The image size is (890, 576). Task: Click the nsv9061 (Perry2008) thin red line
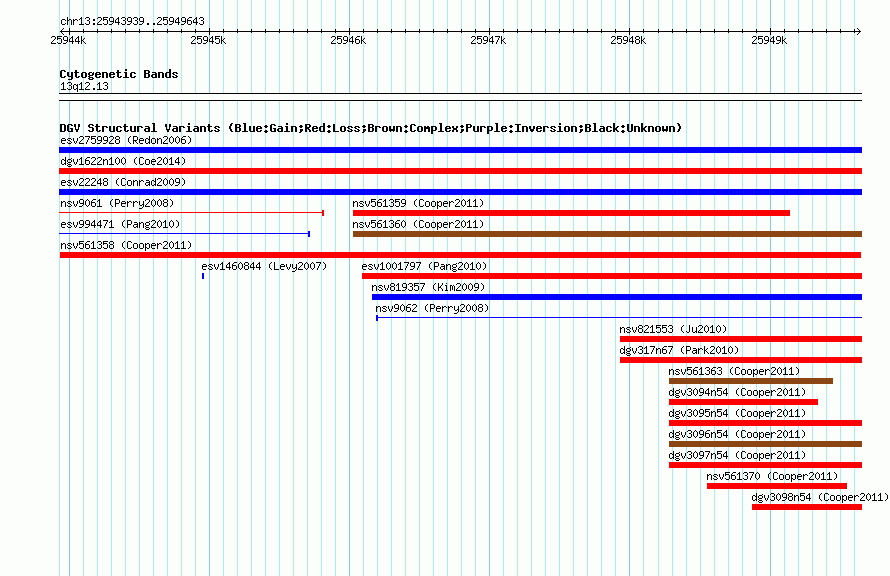click(x=191, y=213)
